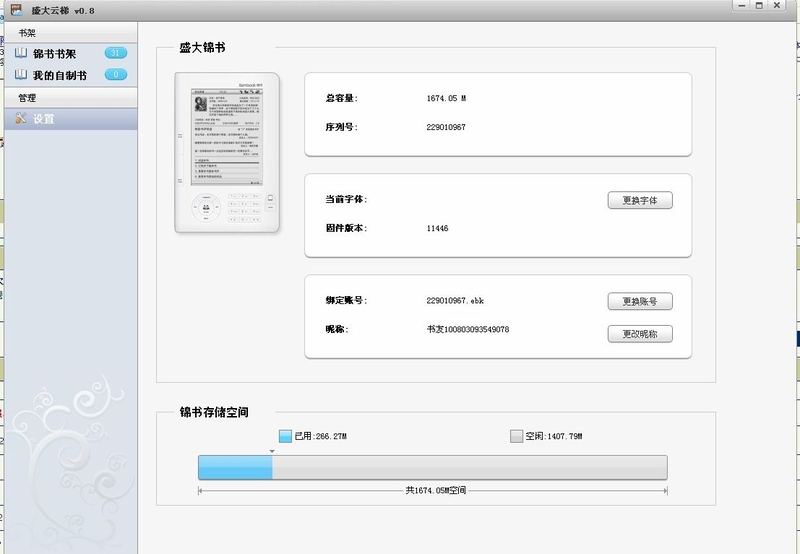Viewport: 800px width, 554px height.
Task: Select the 设置 settings entry
Action: pyautogui.click(x=70, y=119)
